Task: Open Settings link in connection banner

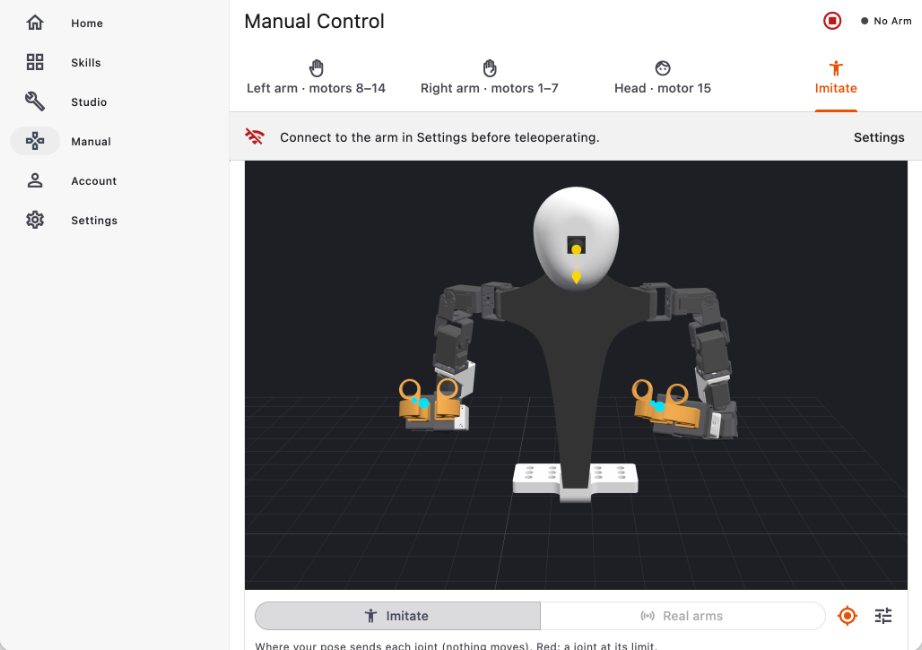Action: click(878, 138)
